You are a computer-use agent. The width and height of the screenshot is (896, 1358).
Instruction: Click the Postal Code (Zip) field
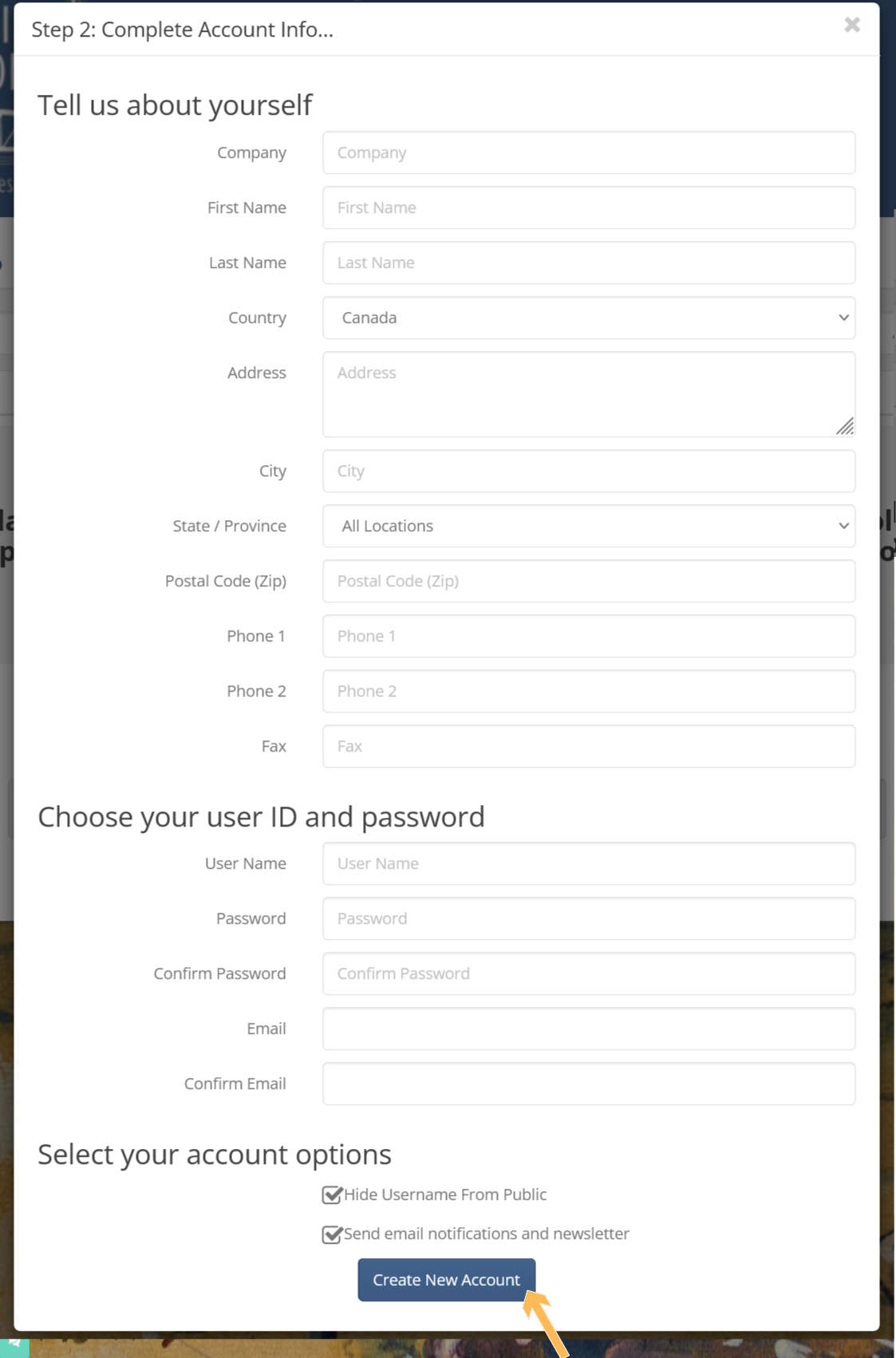point(589,581)
